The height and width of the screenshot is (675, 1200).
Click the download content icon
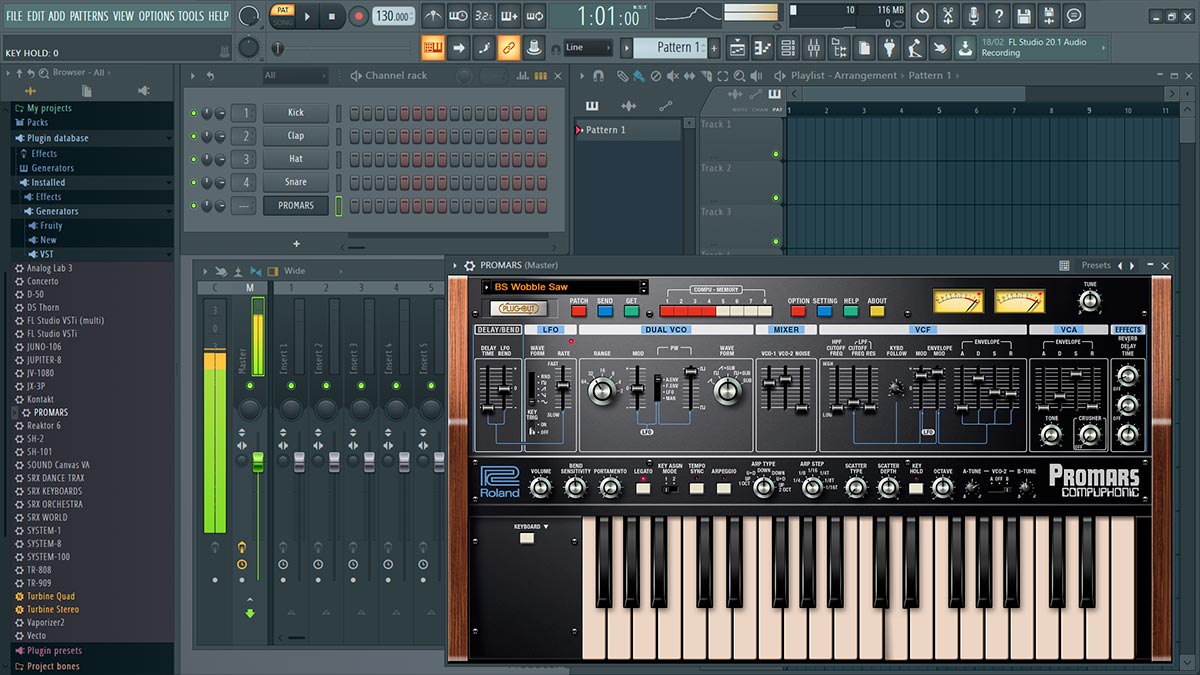tap(965, 47)
